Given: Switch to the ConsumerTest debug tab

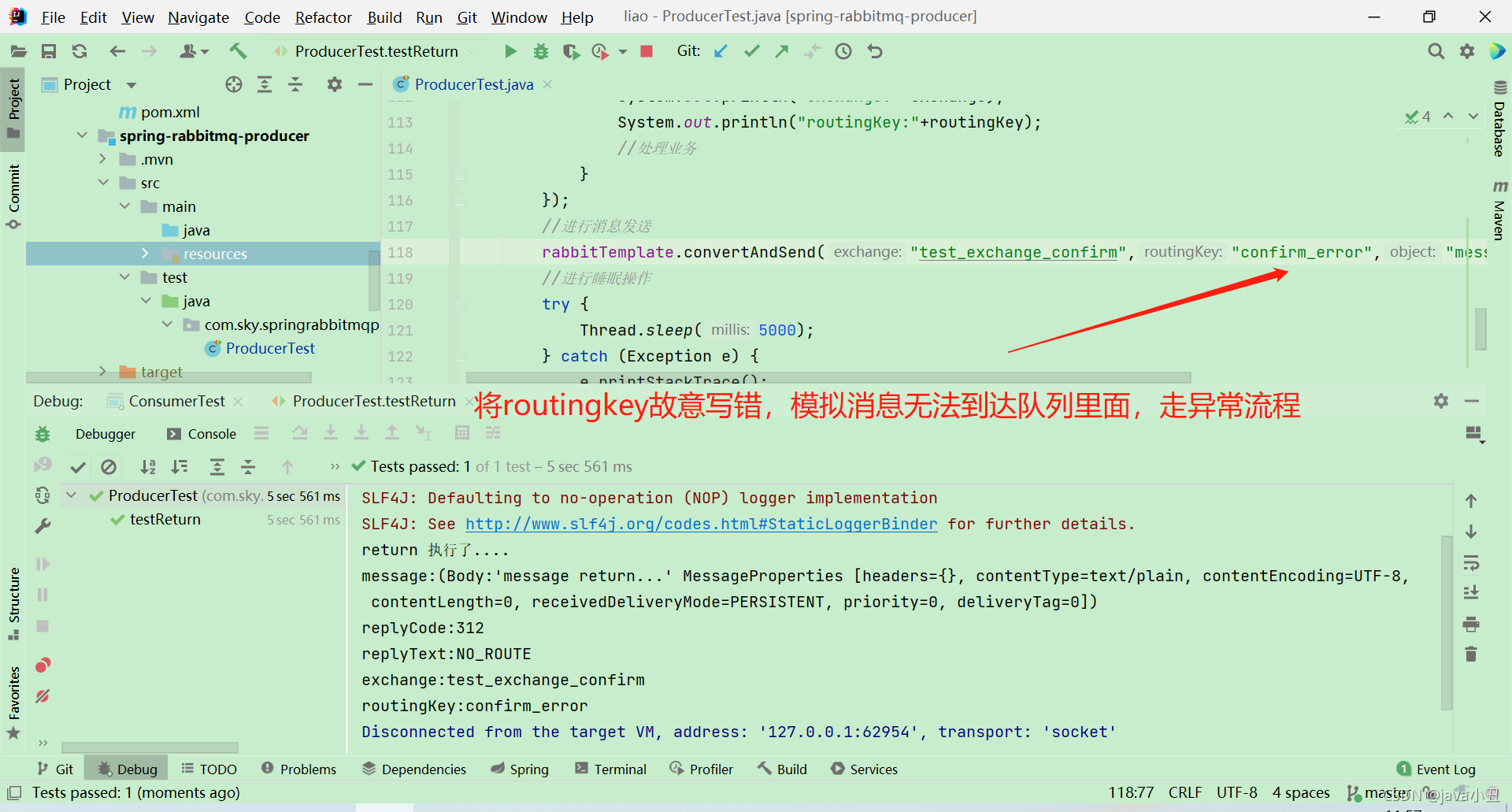Looking at the screenshot, I should pos(176,401).
